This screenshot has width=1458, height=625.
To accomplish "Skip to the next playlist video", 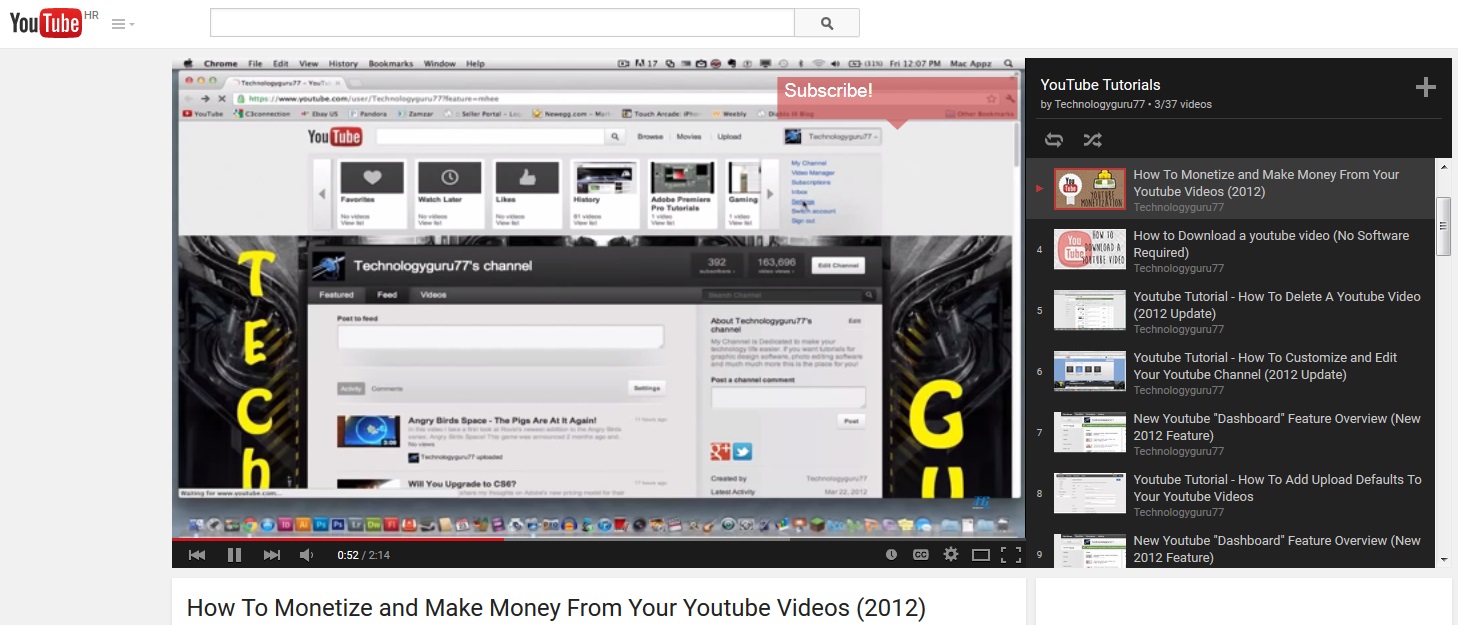I will tap(271, 555).
